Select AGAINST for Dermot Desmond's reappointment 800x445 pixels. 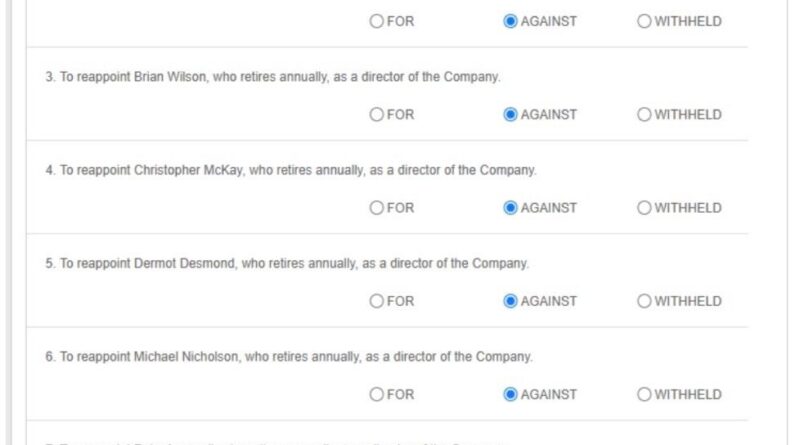click(511, 301)
